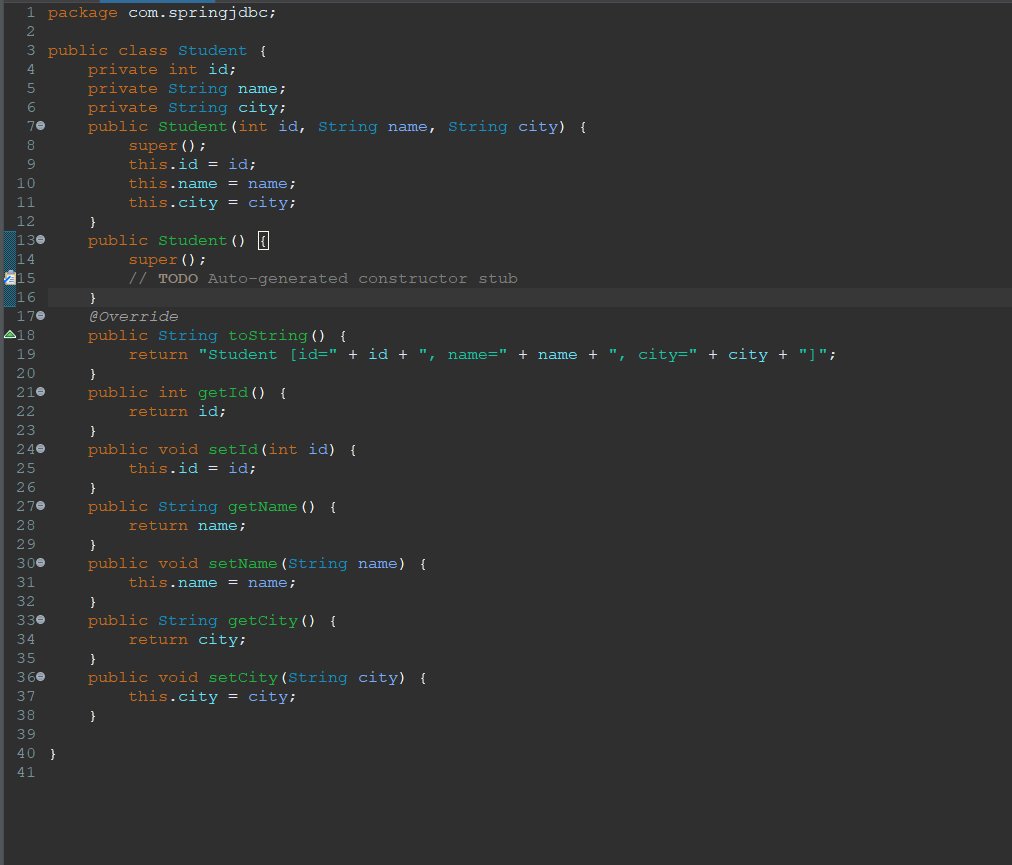
Task: Collapse the getCity method fold marker
Action: [39, 620]
